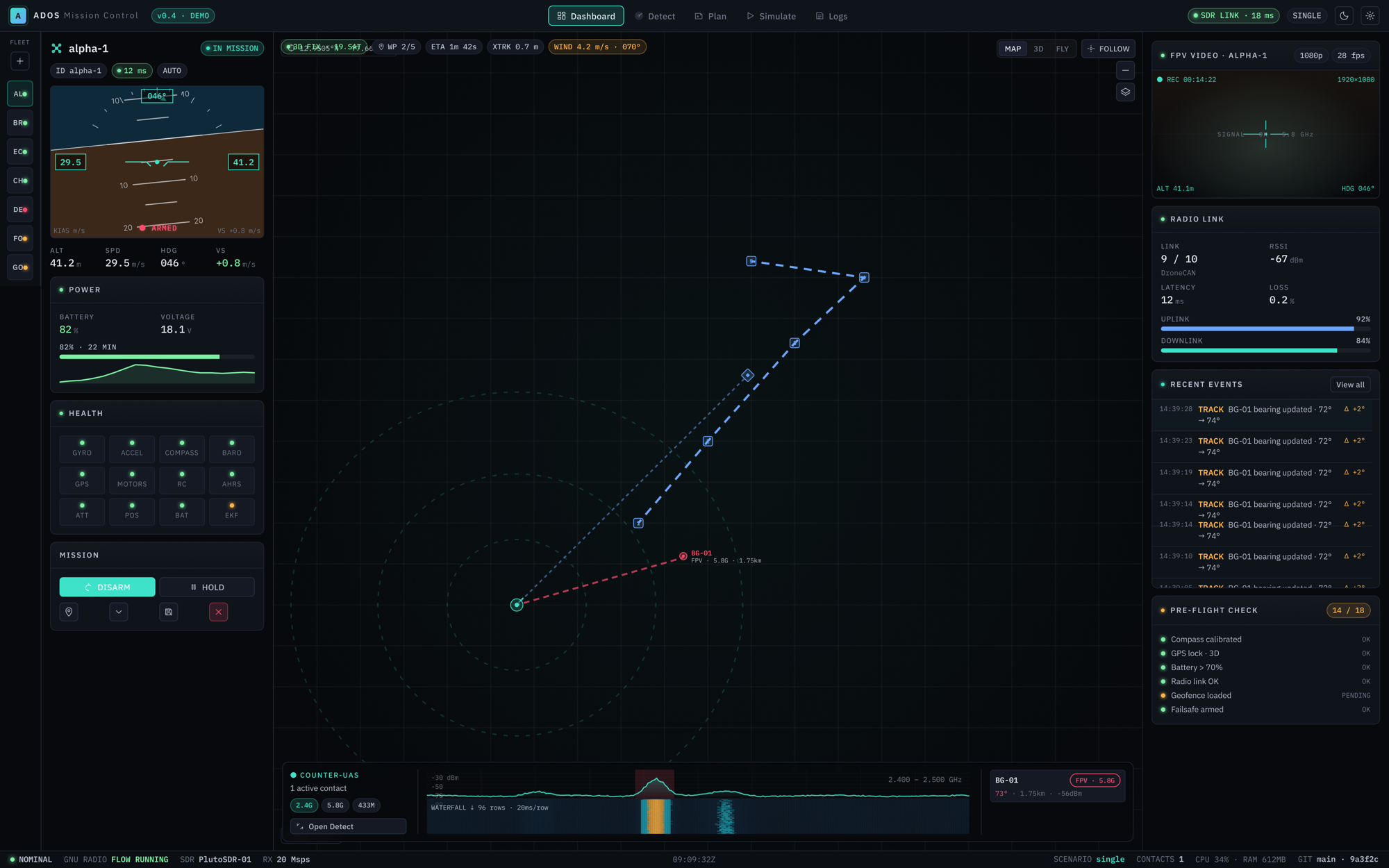Viewport: 1389px width, 868px height.
Task: Click the first waypoint marker nearest the drone
Action: [x=638, y=523]
